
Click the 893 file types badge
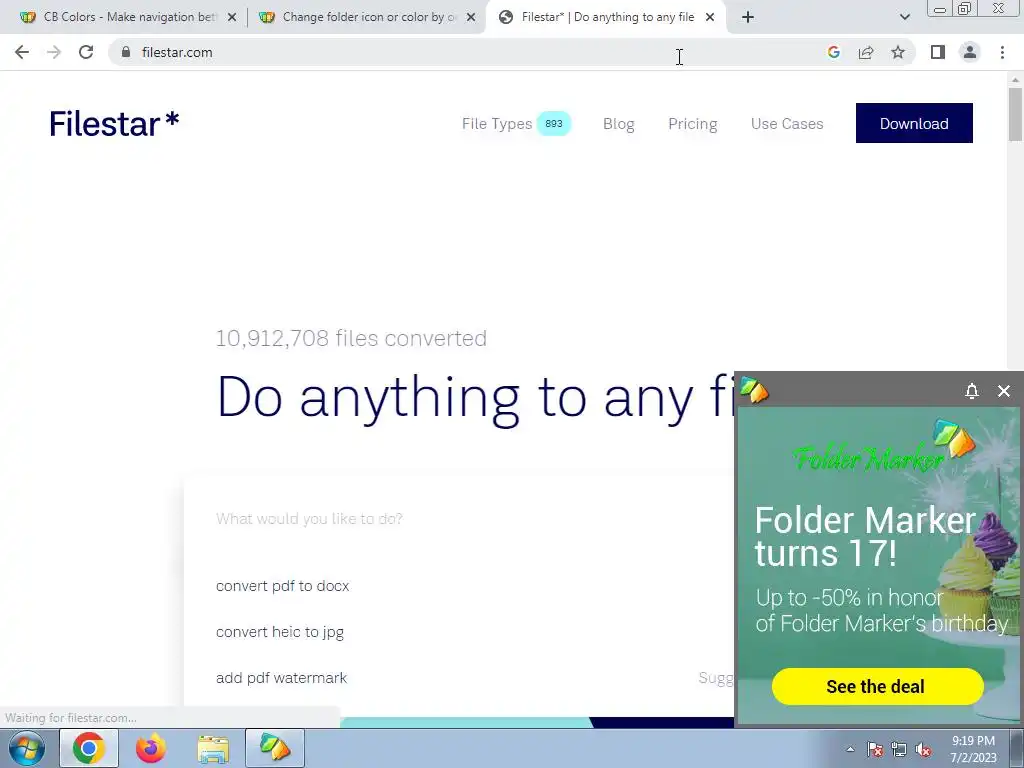(554, 123)
